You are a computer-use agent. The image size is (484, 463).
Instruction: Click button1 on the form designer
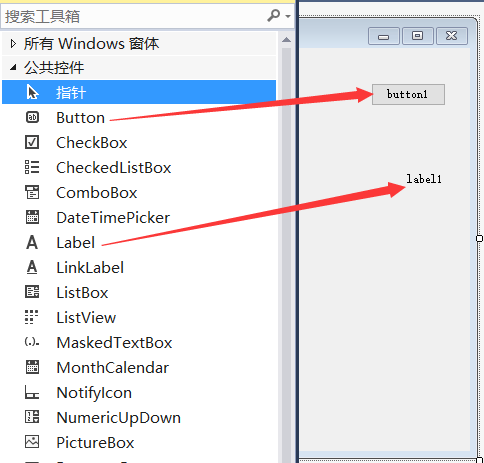click(x=408, y=94)
